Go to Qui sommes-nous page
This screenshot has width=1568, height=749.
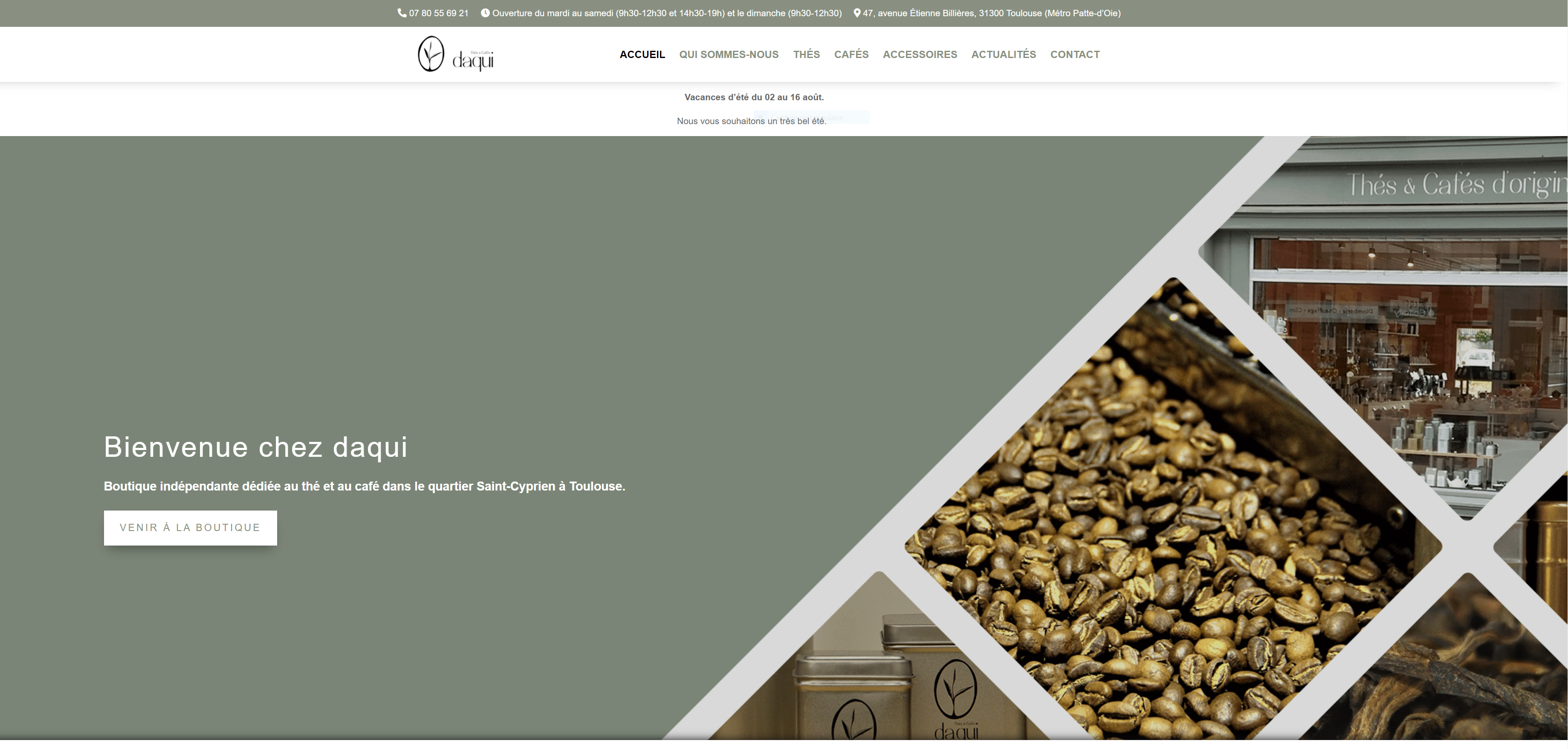[729, 55]
